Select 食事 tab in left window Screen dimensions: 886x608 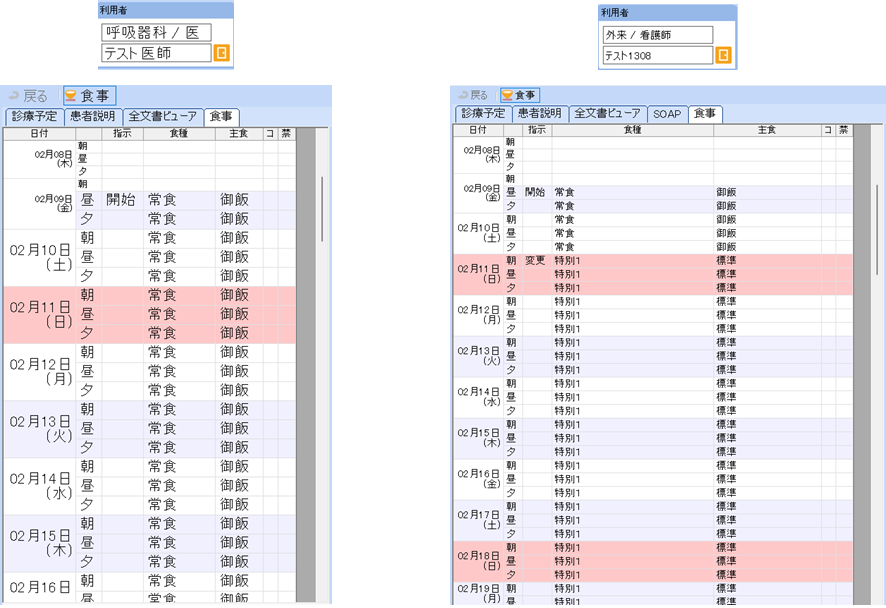pyautogui.click(x=221, y=116)
